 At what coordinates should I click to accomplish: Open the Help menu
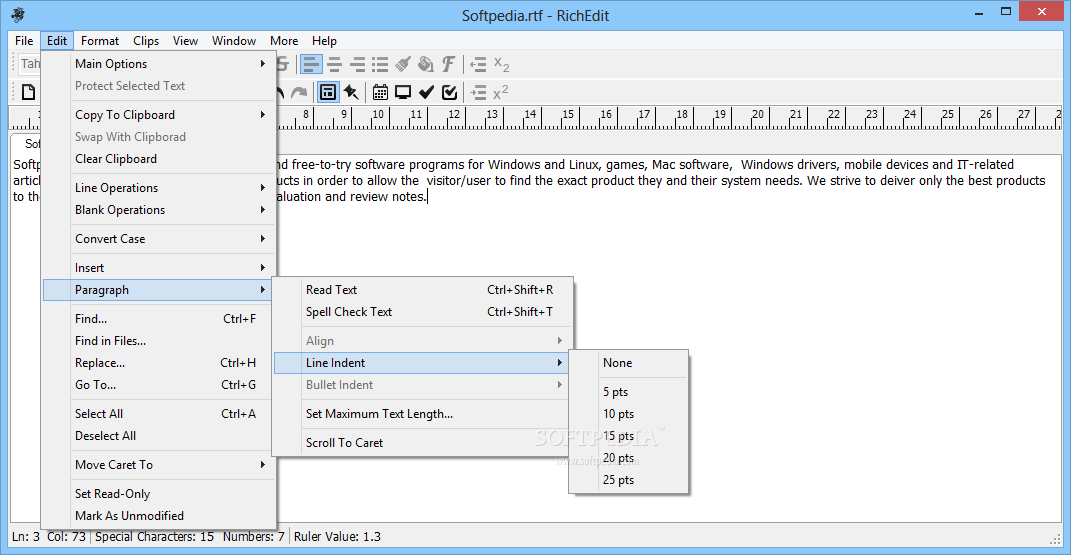pyautogui.click(x=324, y=41)
